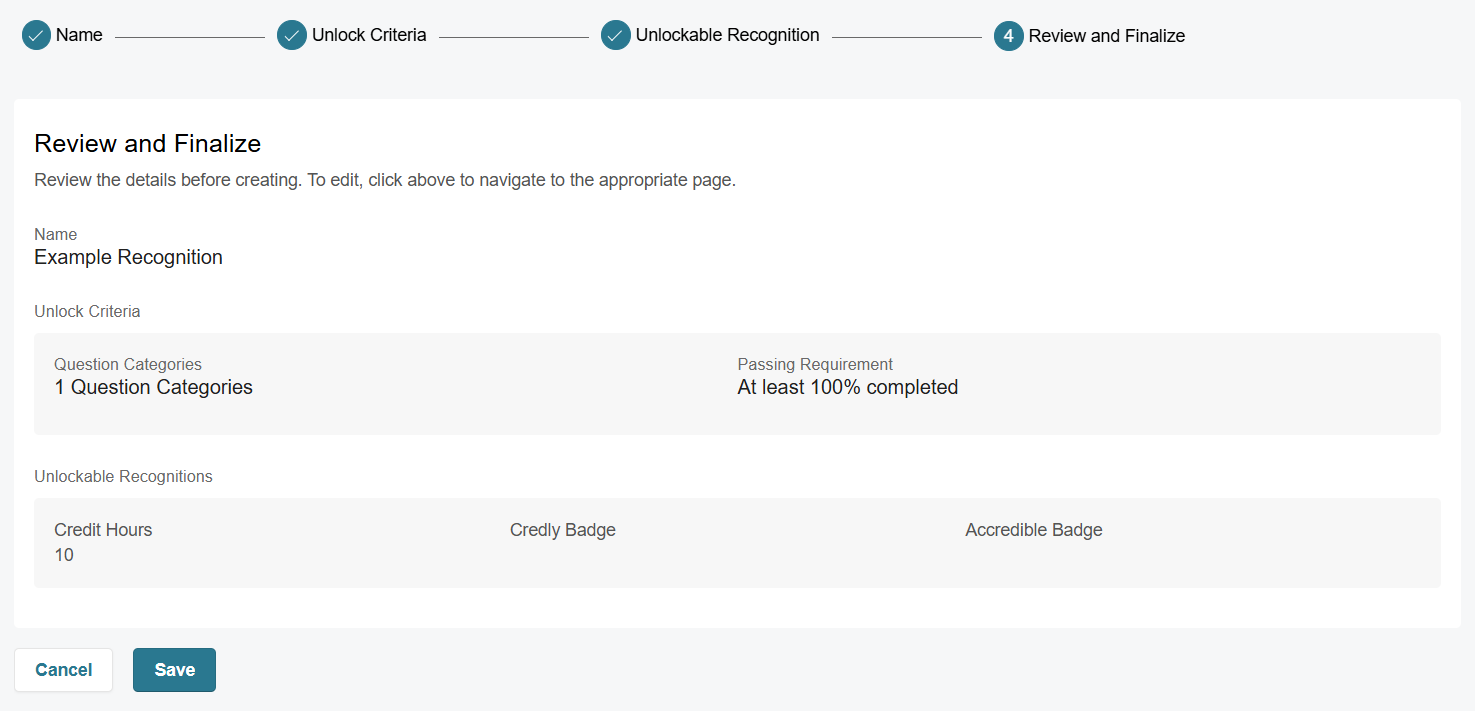
Task: Click the Credly Badge label
Action: point(562,530)
